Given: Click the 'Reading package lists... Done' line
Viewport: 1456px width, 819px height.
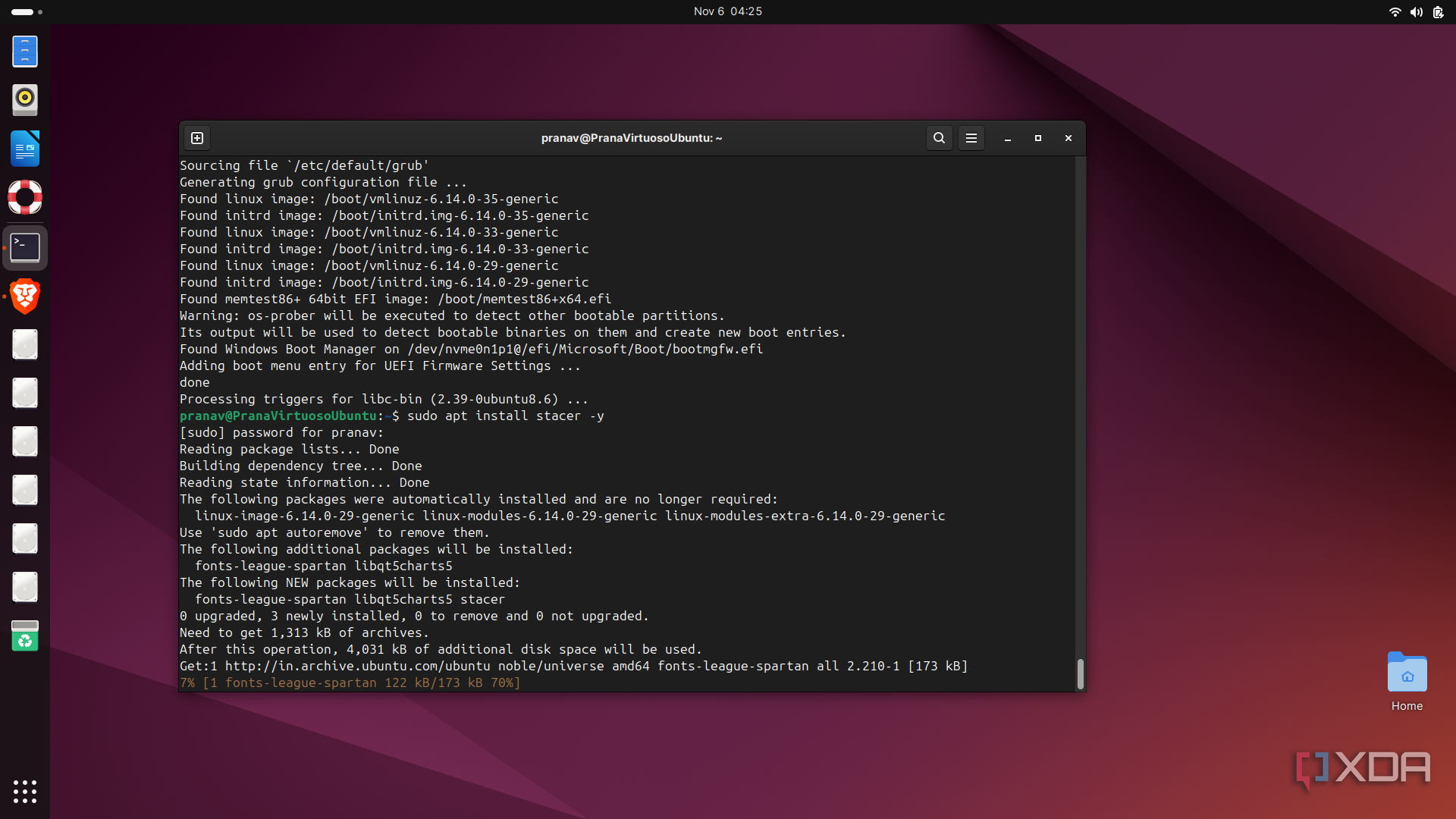Looking at the screenshot, I should tap(290, 449).
